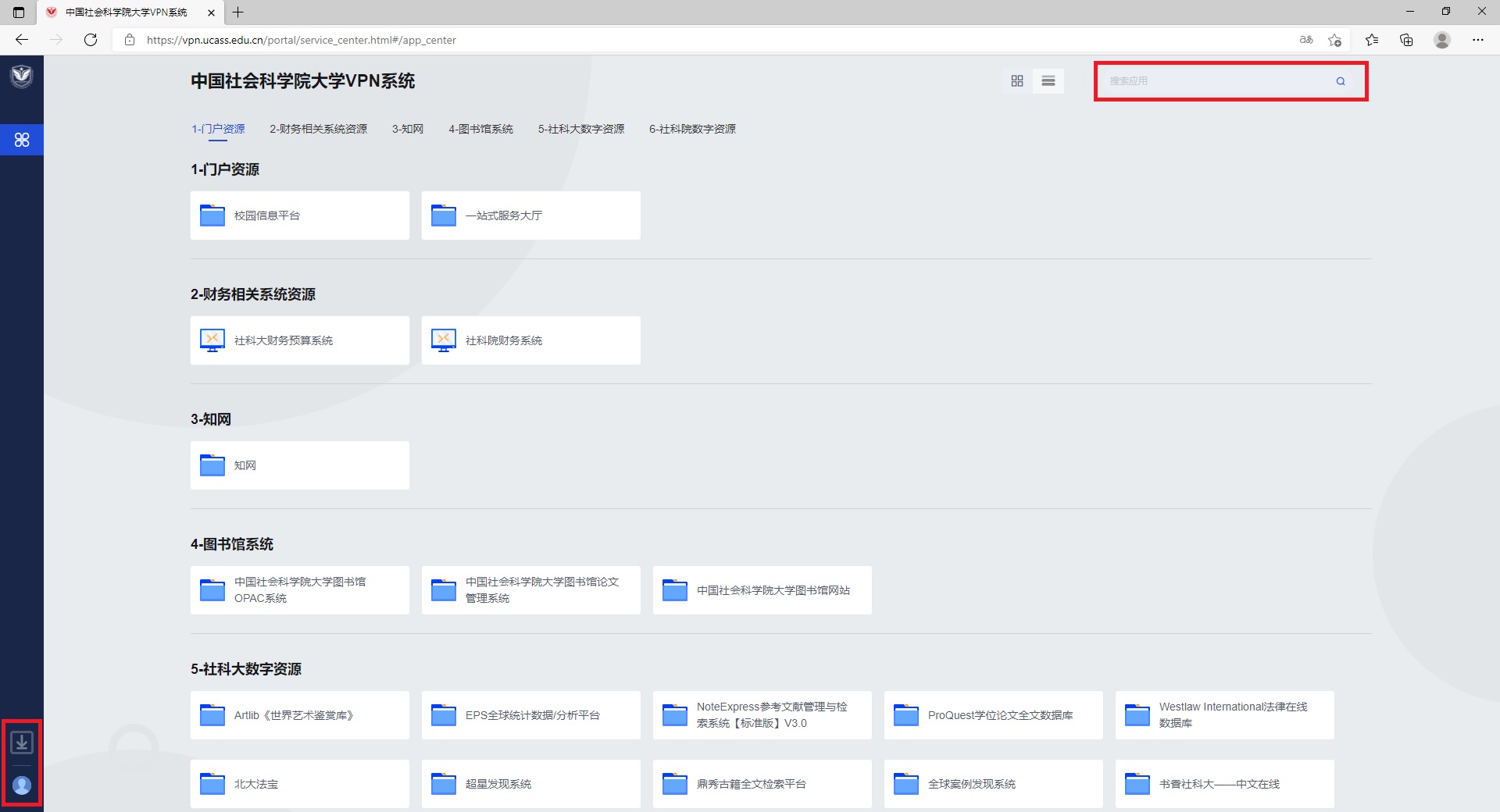Open the NoteExpress folder icon
Viewport: 1500px width, 812px height.
click(675, 715)
